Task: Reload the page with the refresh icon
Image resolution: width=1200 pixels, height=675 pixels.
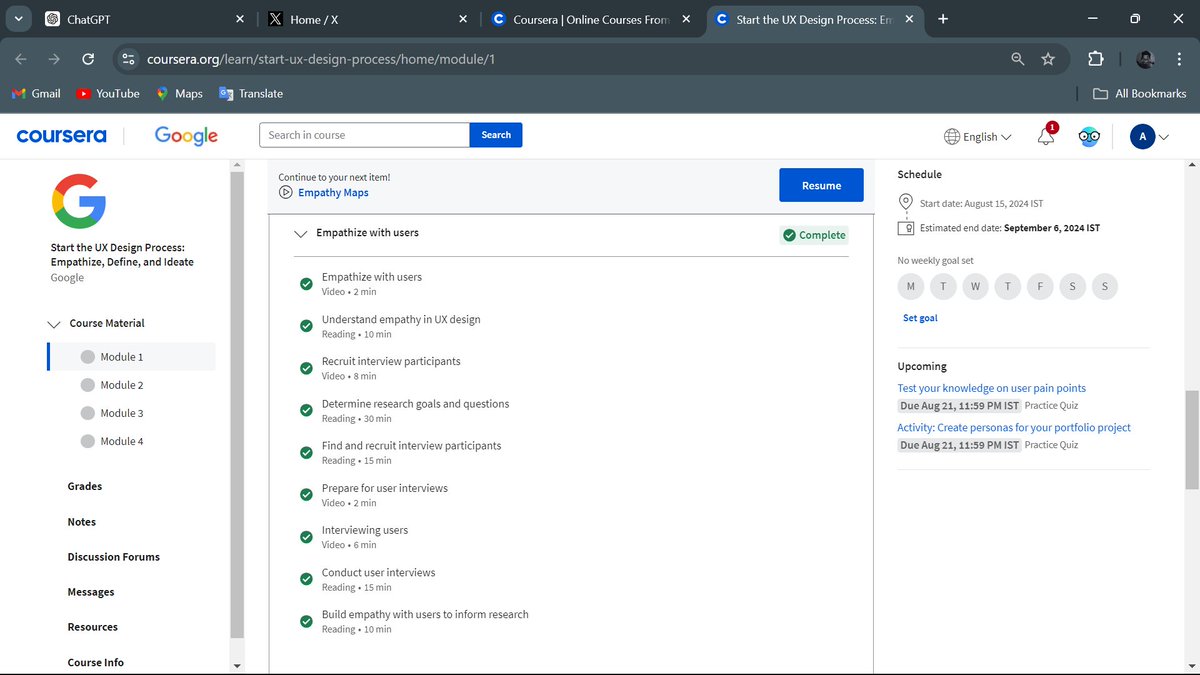Action: pyautogui.click(x=87, y=59)
